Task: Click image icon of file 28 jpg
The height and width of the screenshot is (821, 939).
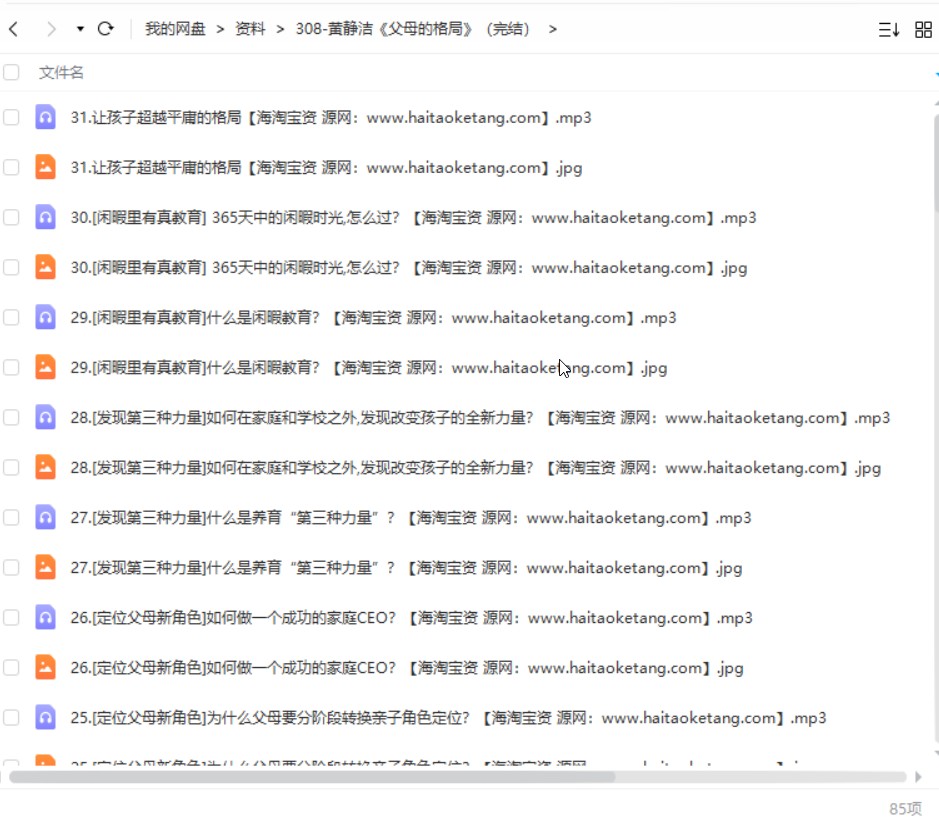Action: pyautogui.click(x=46, y=467)
